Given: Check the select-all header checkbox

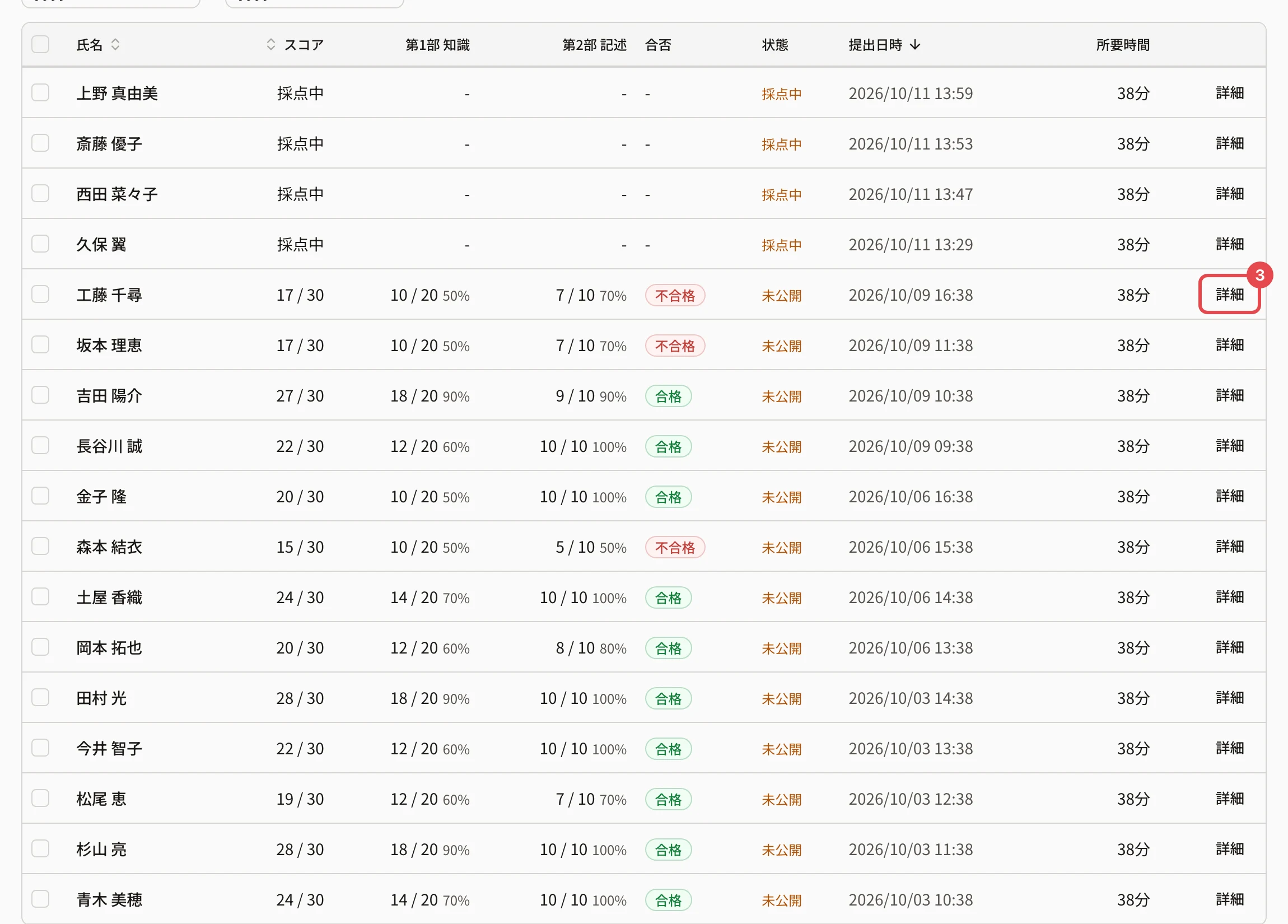Looking at the screenshot, I should (x=40, y=44).
